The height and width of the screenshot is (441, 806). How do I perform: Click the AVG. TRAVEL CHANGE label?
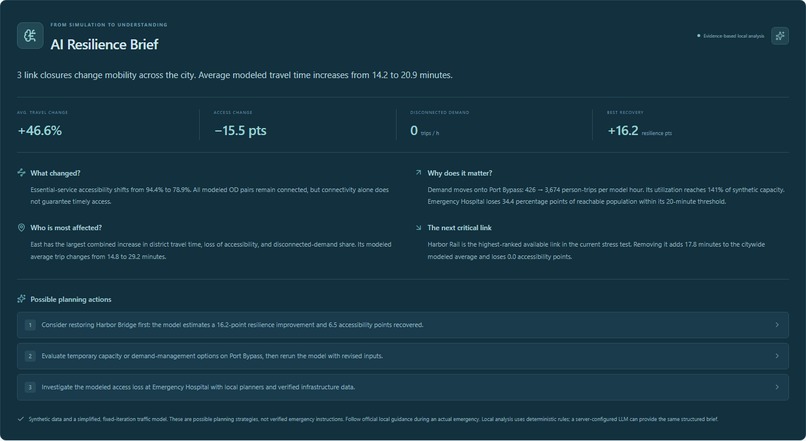pyautogui.click(x=43, y=112)
